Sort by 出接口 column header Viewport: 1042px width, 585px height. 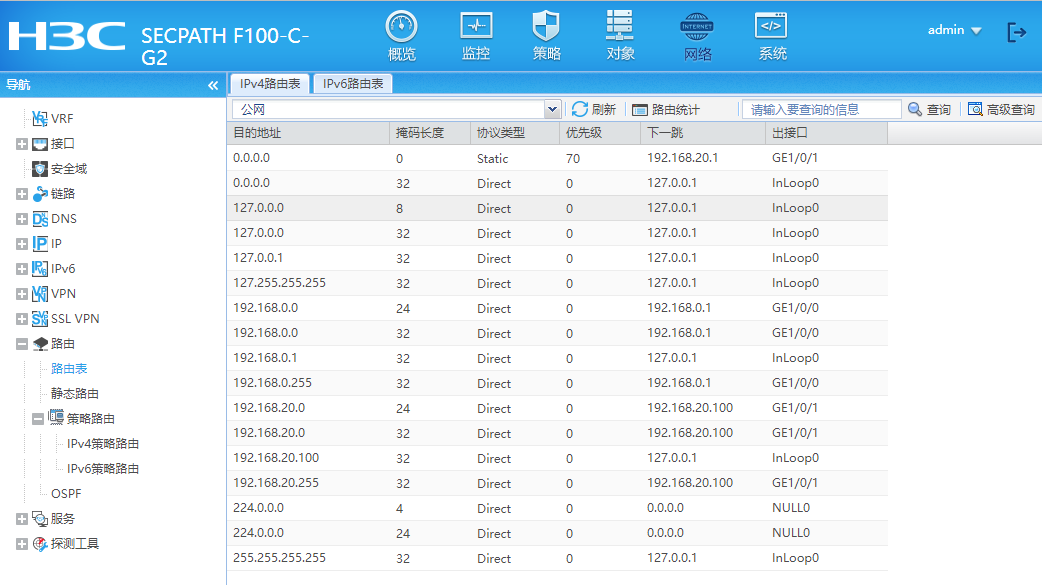826,133
